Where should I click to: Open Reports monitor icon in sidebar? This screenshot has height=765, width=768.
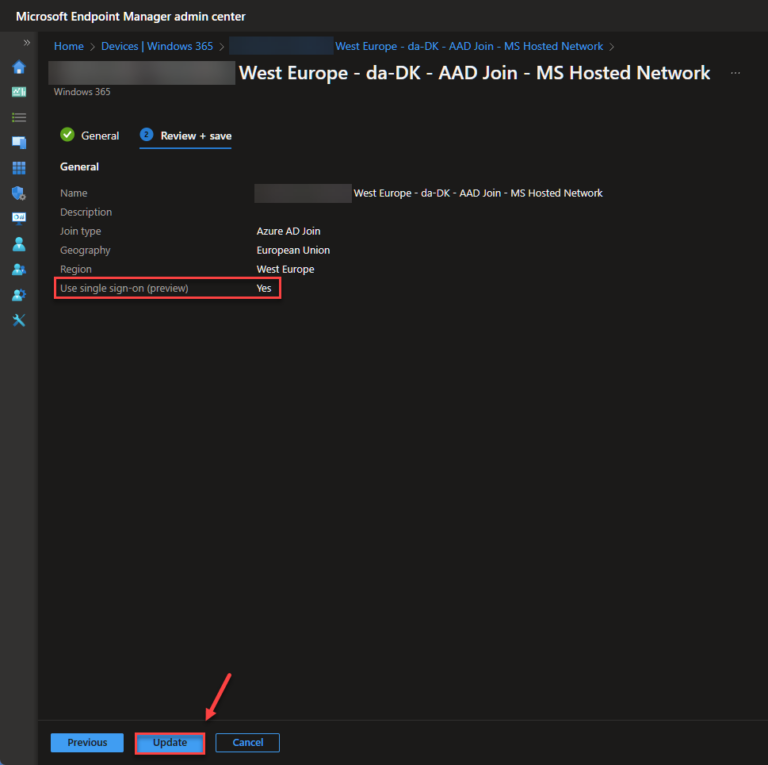click(18, 218)
